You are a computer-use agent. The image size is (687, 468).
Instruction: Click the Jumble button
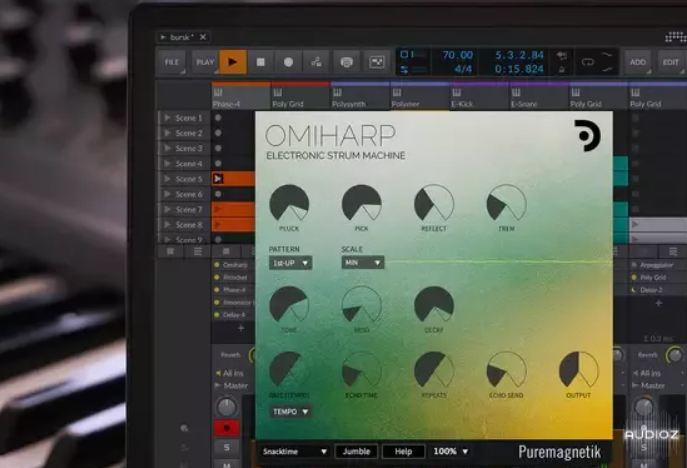click(x=356, y=451)
